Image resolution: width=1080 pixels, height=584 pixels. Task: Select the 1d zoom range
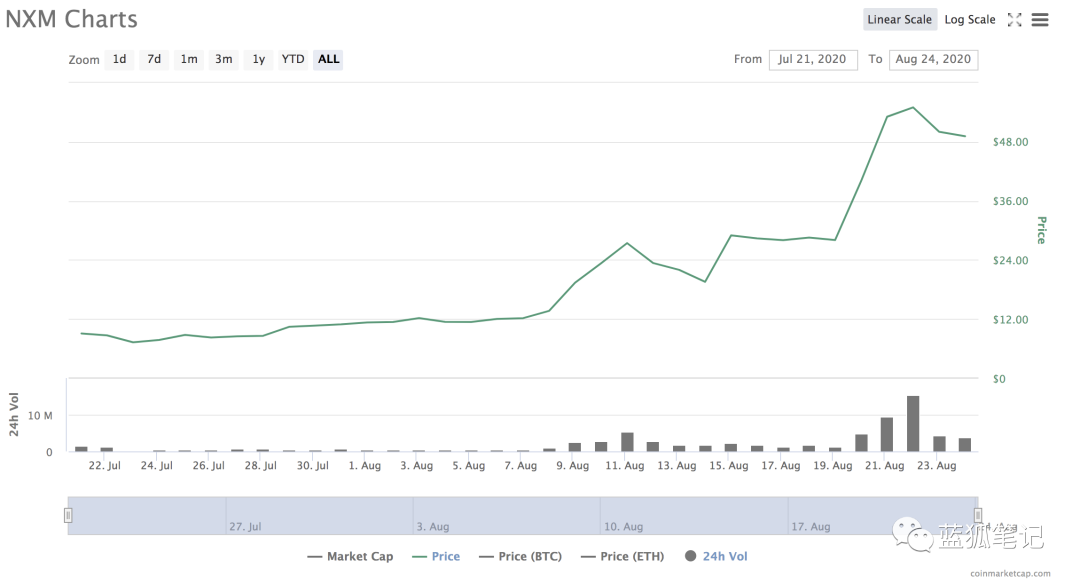[x=119, y=59]
